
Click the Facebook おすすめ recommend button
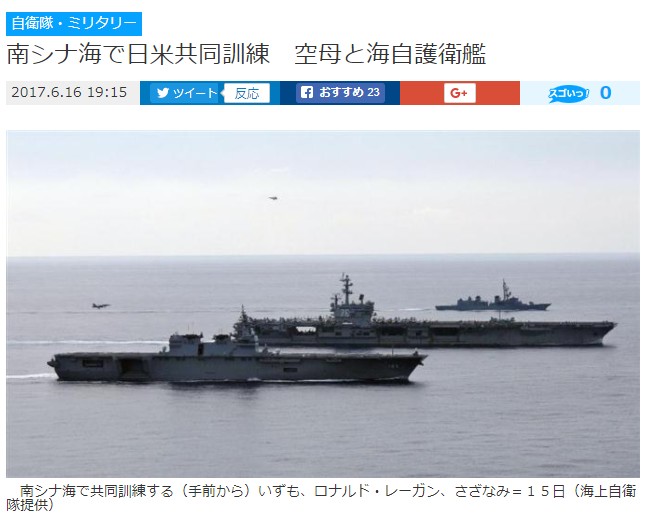coord(341,93)
